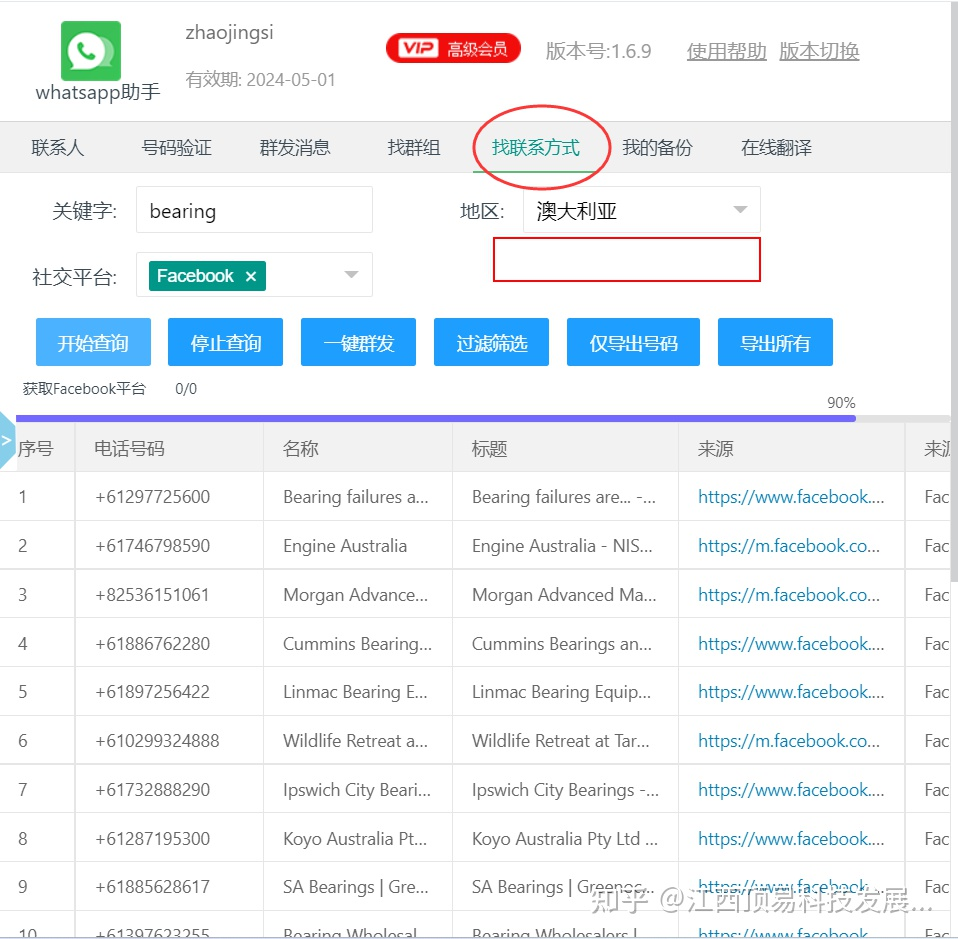
Task: Open the Wildlife Retreat source link
Action: tap(789, 740)
